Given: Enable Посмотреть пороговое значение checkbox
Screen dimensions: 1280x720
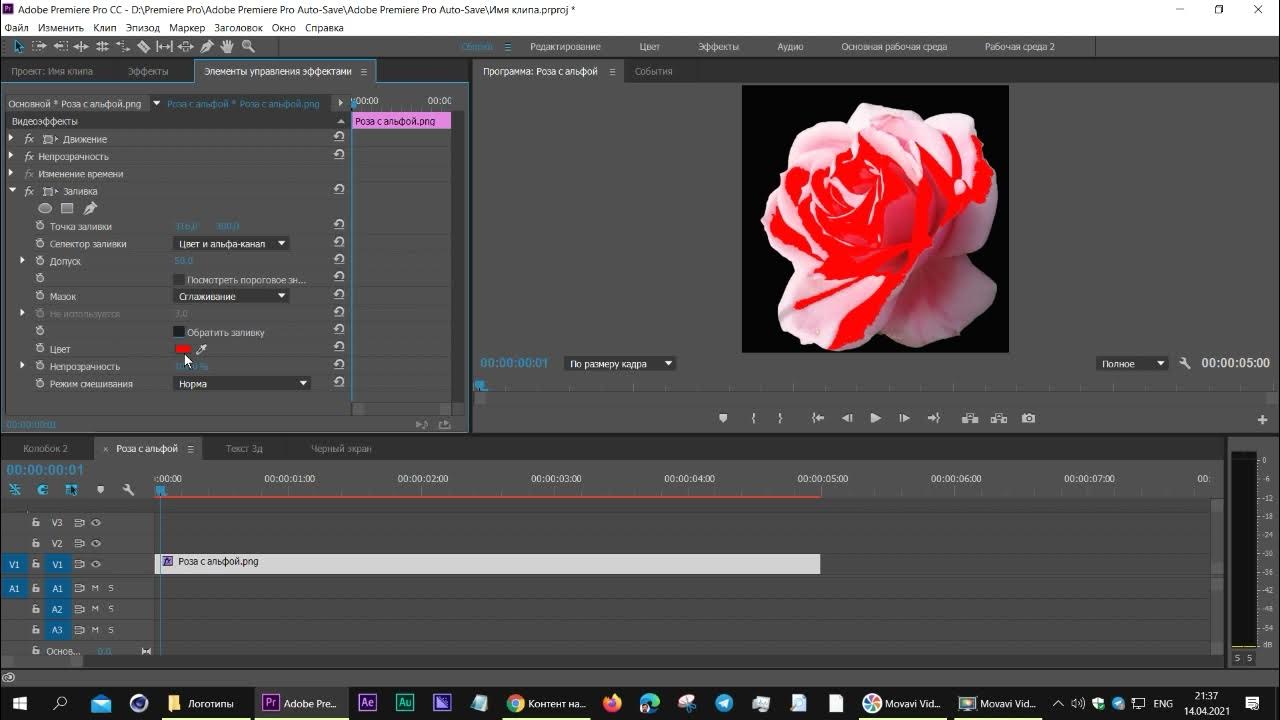Looking at the screenshot, I should point(179,279).
